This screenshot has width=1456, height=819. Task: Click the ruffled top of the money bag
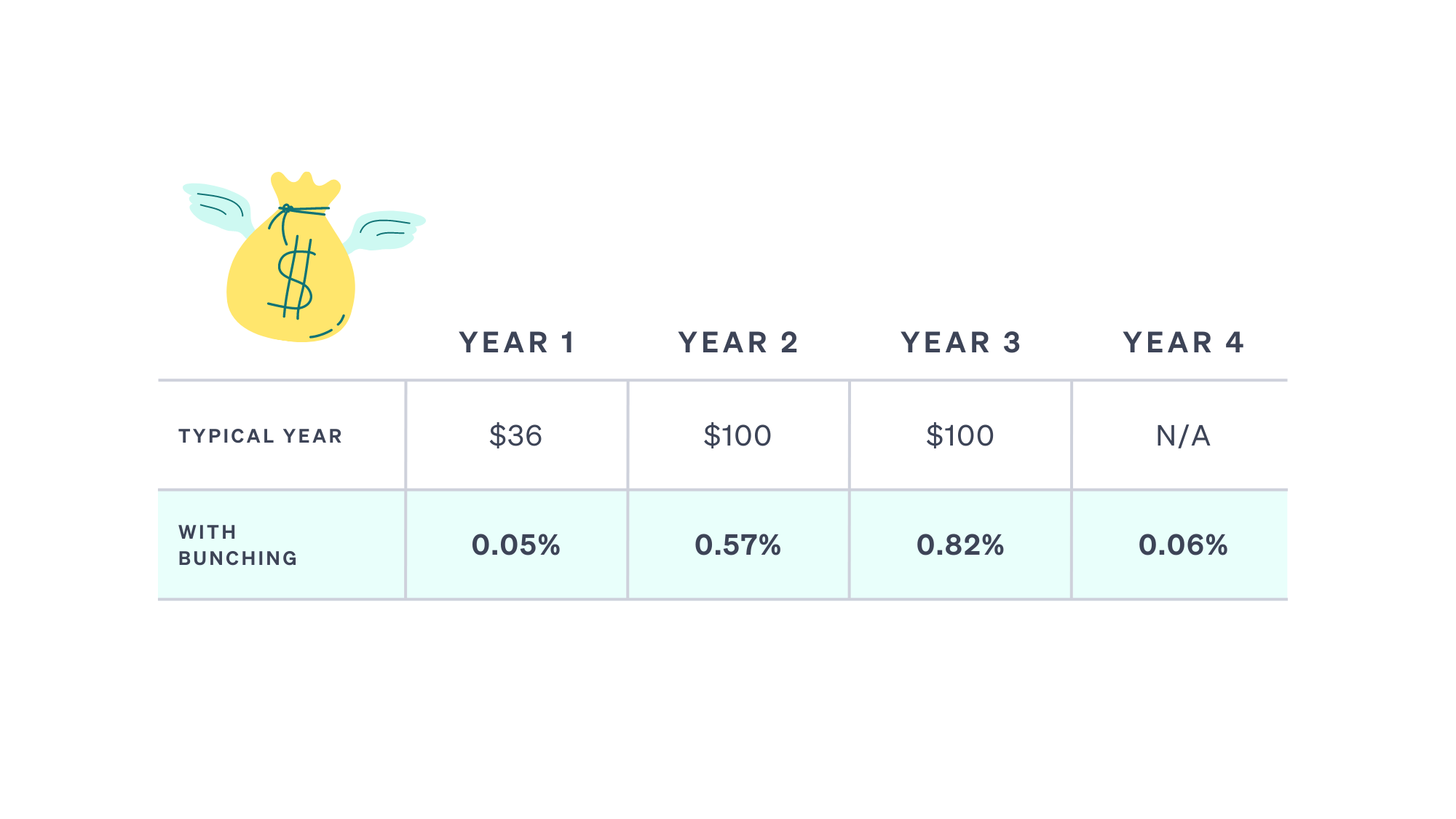(306, 188)
